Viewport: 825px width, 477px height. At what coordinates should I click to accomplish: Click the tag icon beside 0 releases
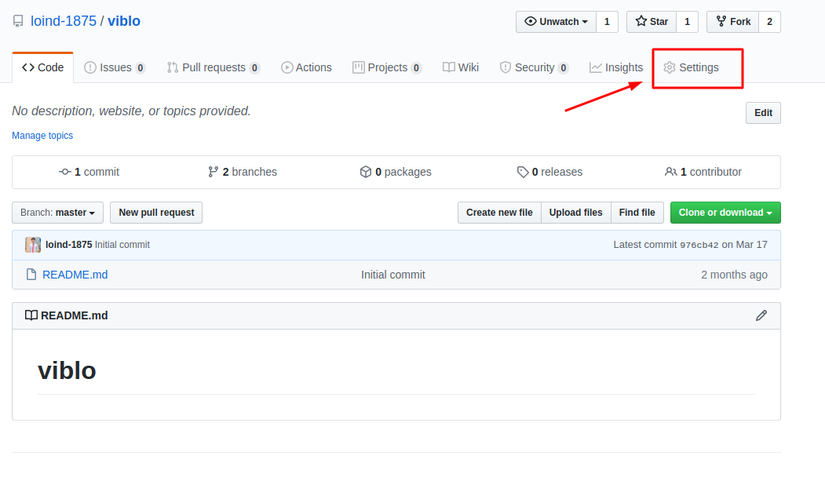tap(522, 172)
